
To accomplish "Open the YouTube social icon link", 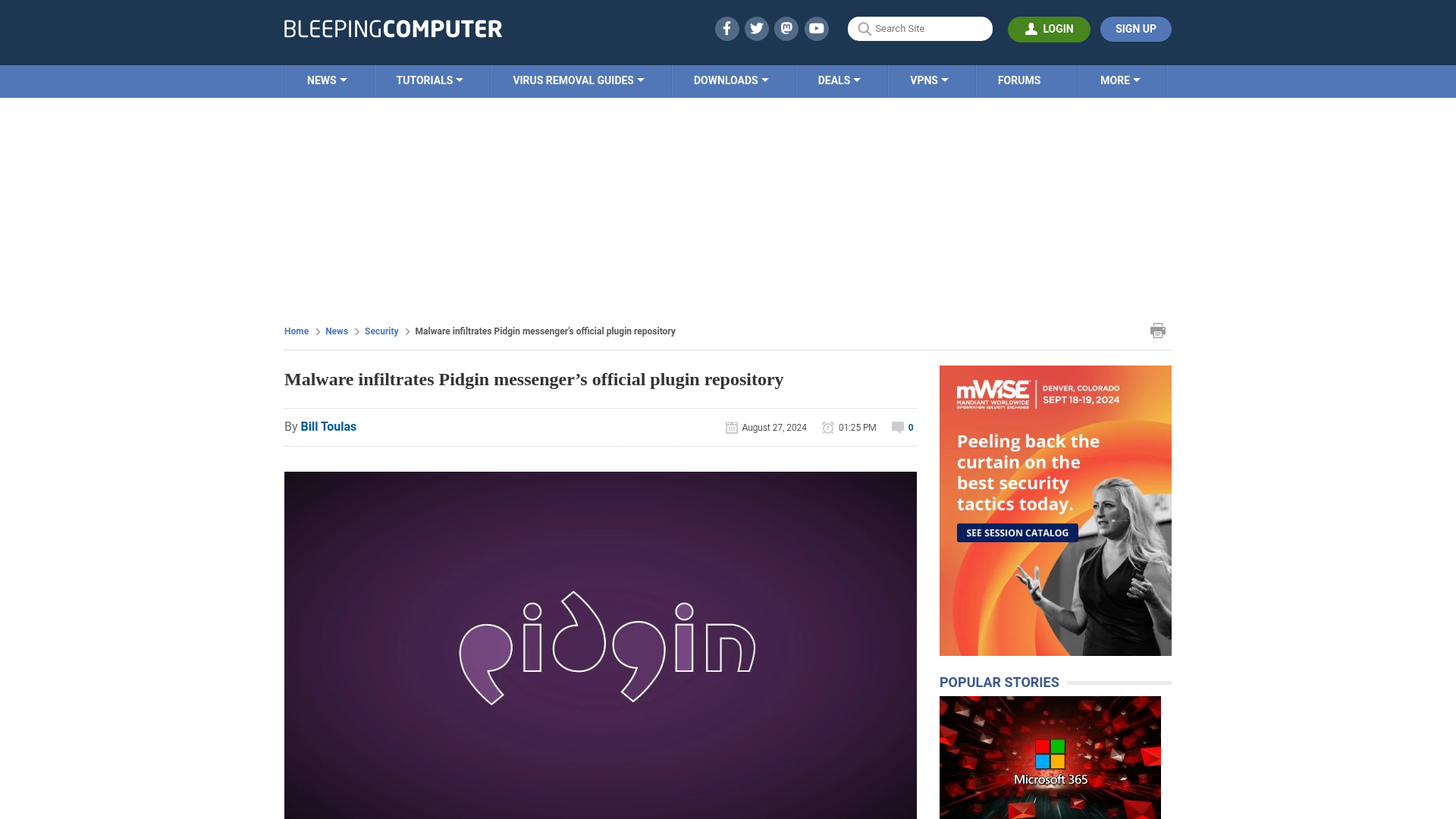I will [817, 28].
